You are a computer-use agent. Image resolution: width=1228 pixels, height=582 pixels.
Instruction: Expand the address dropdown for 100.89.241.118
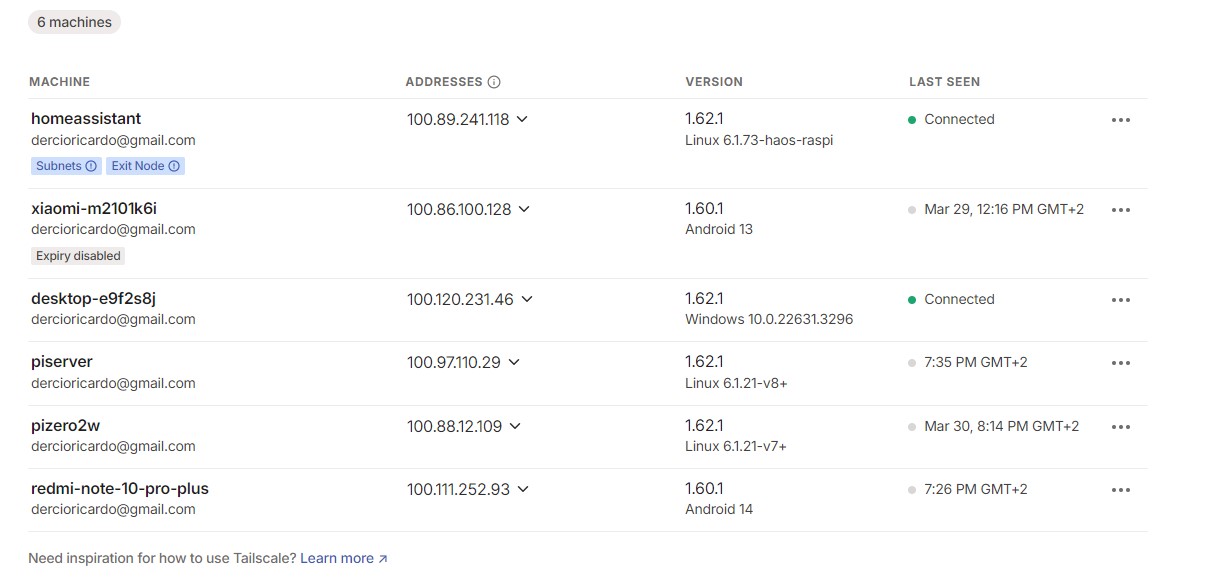point(522,119)
